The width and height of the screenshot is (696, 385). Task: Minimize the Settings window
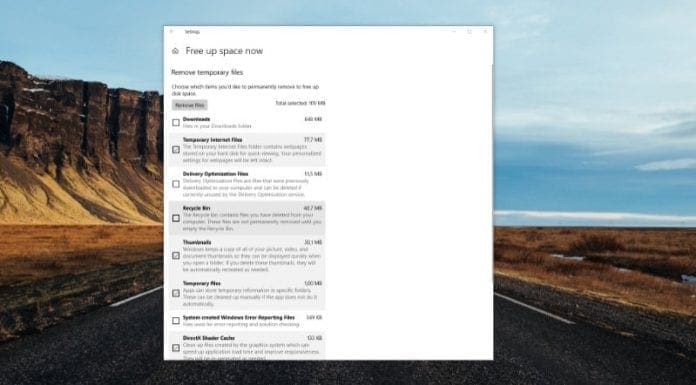tap(454, 32)
